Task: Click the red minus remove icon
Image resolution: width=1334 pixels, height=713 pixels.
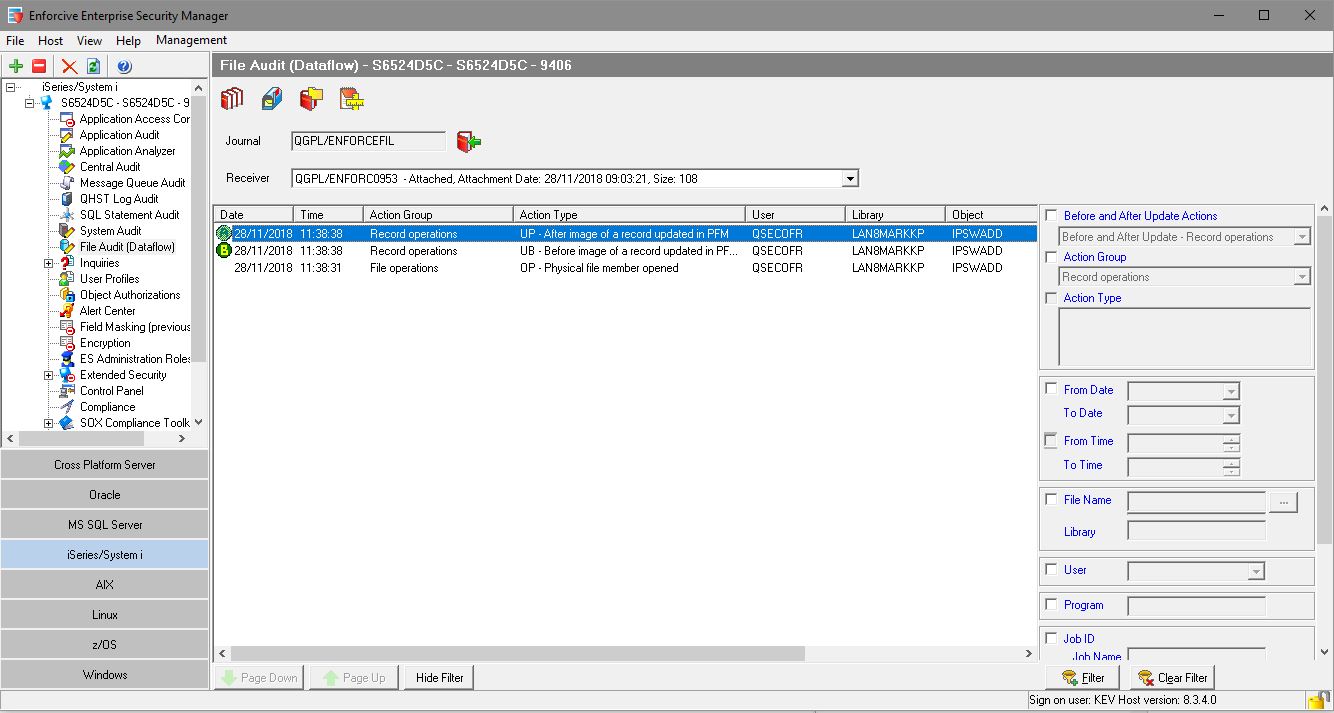Action: tap(39, 66)
